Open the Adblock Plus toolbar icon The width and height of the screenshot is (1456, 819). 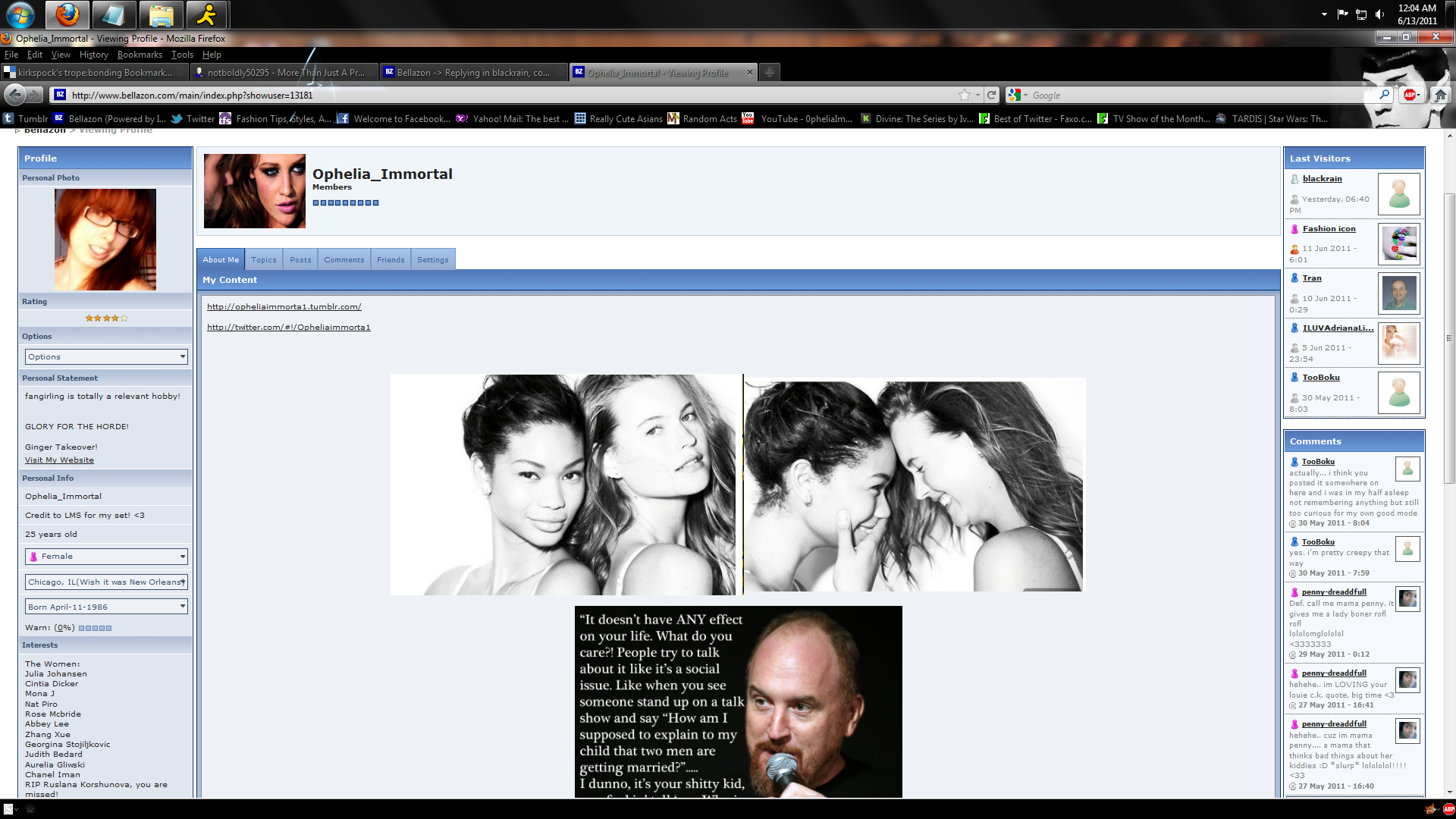pyautogui.click(x=1410, y=95)
